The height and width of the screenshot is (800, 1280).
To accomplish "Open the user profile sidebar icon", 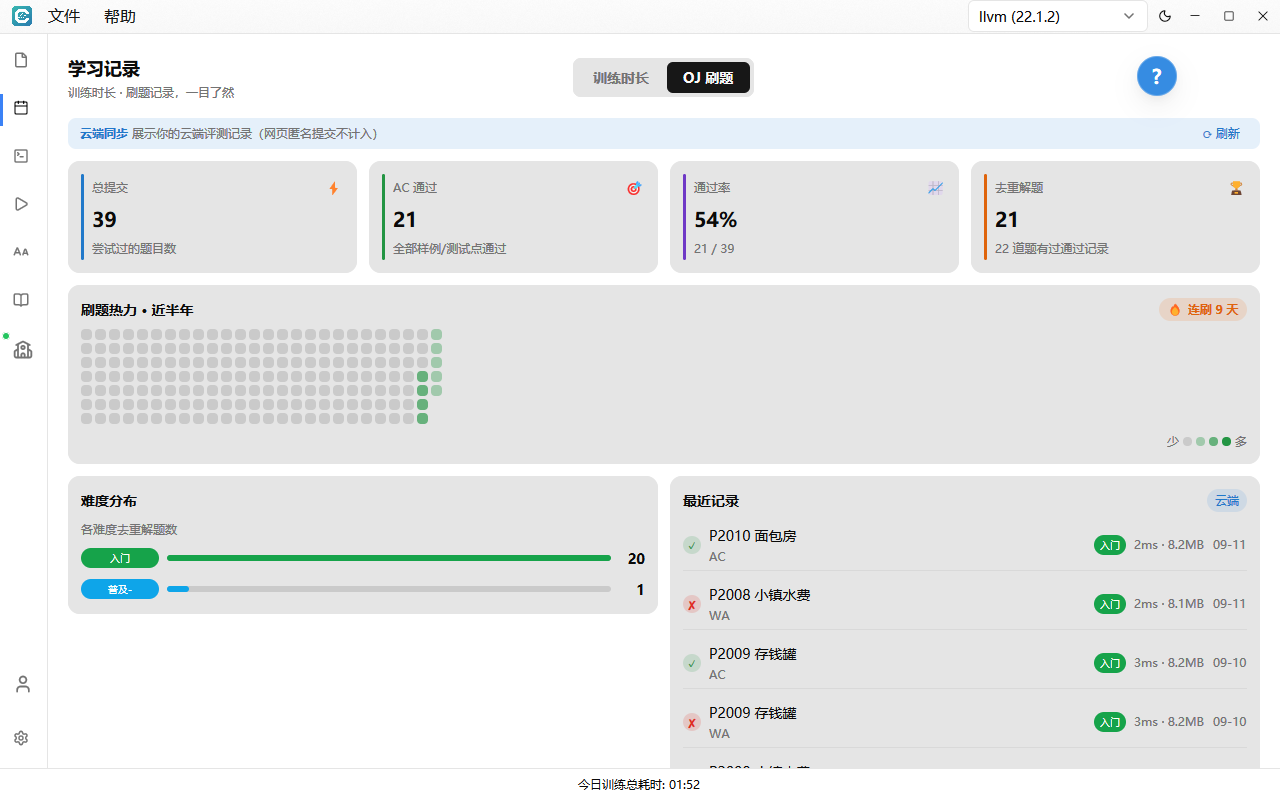I will point(22,684).
